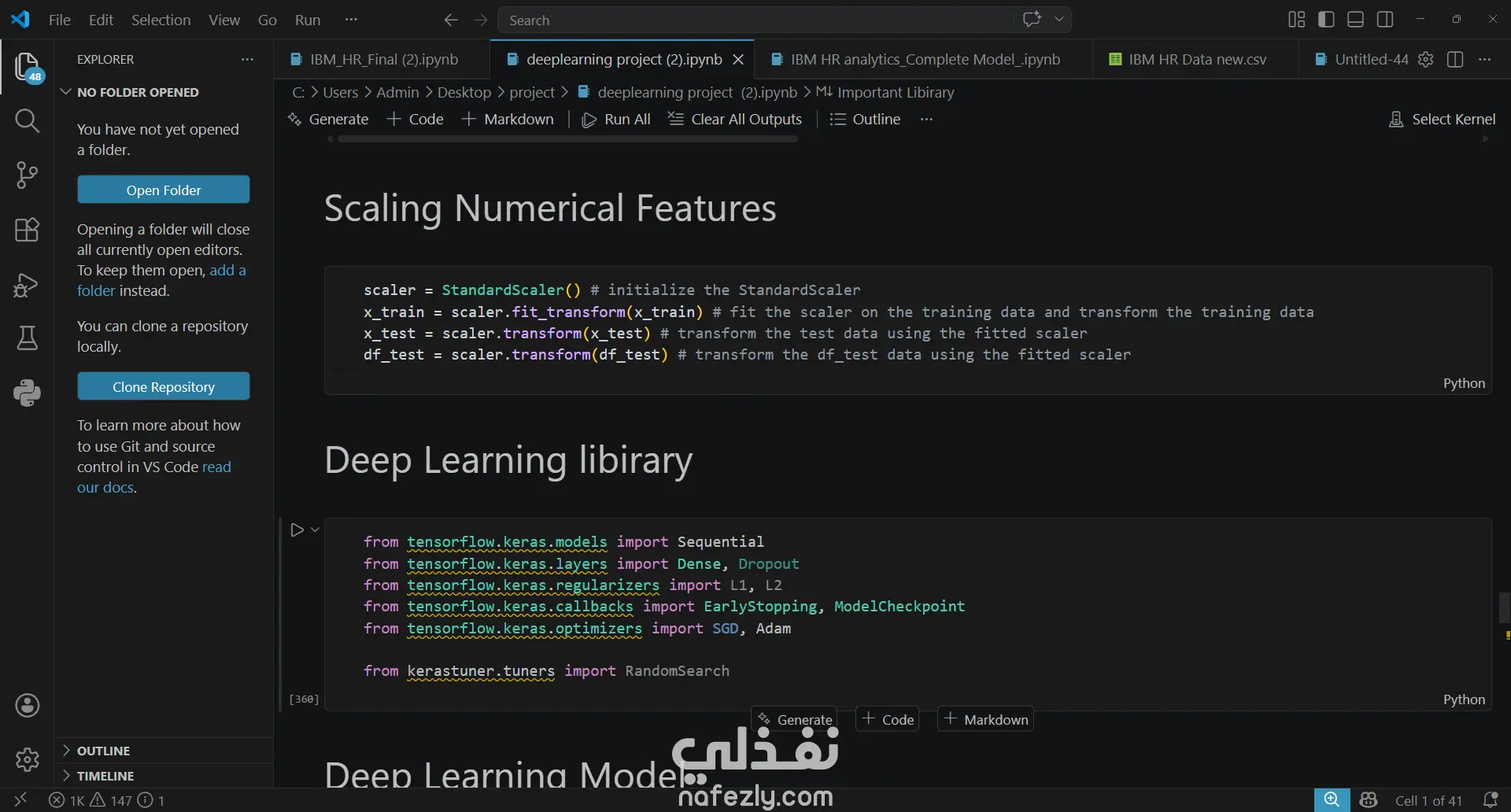Split the editor to the right
1511x812 pixels.
click(1455, 59)
